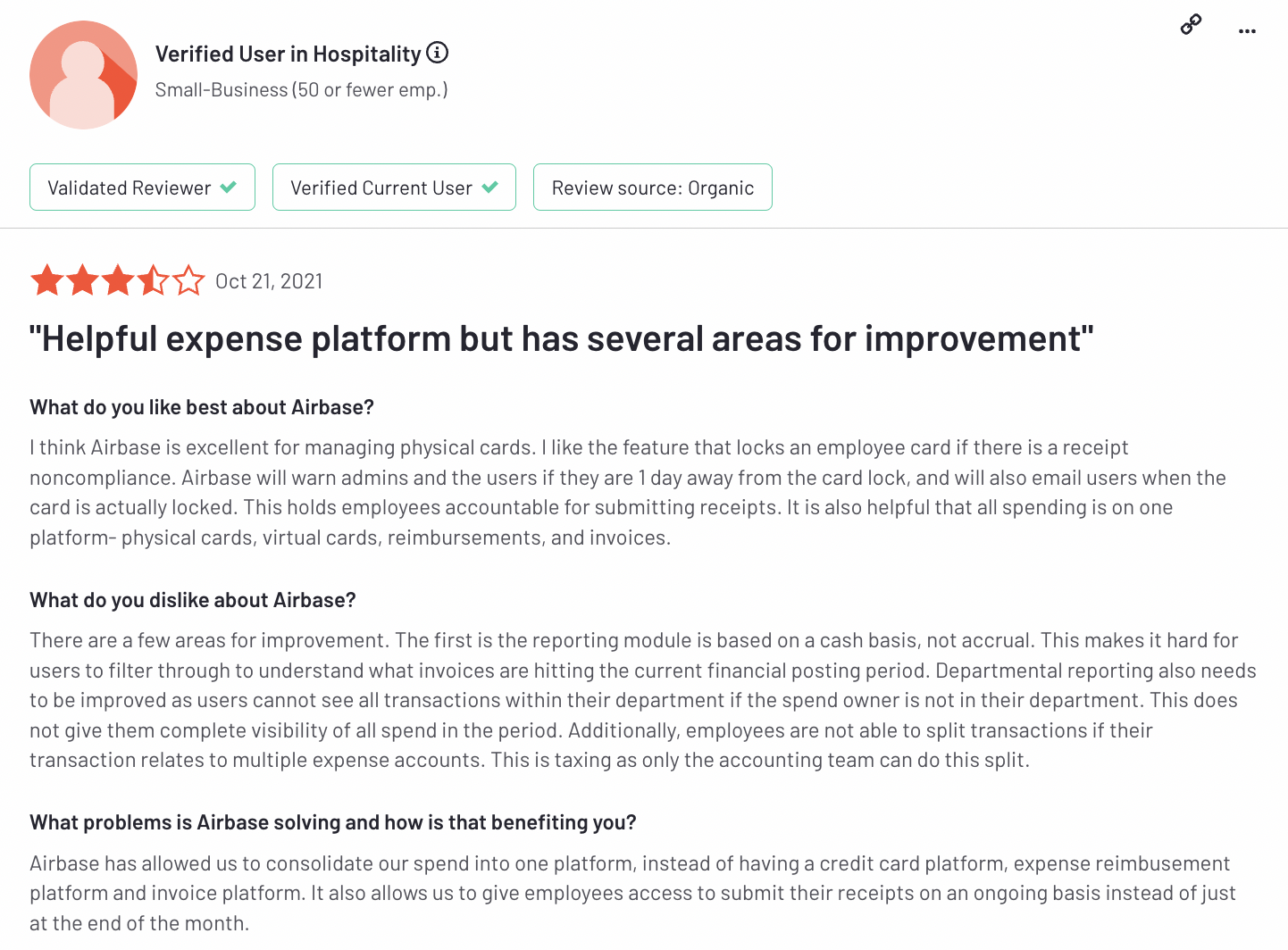Click the heading What do you like best about Airbase?
This screenshot has width=1288, height=950.
tap(202, 407)
